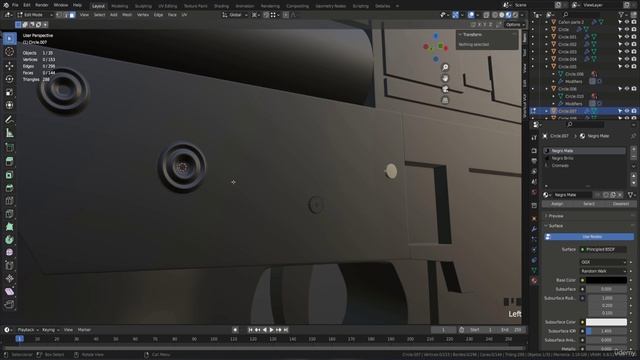Select the Rip Region tool
This screenshot has width=640, height=360.
(x=9, y=304)
